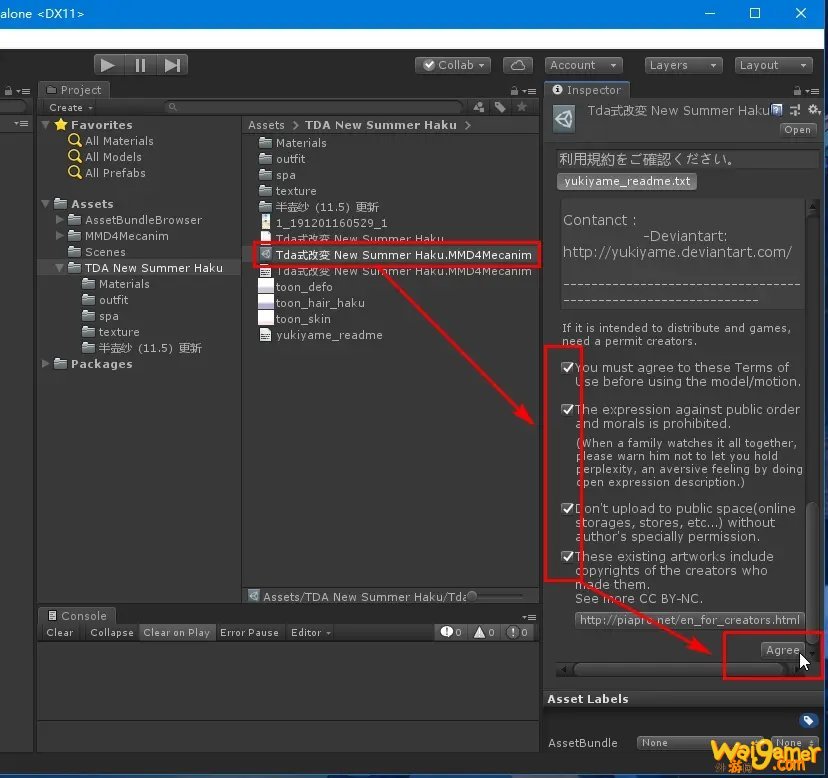Toggle the 'You must agree to these Terms' checkbox
This screenshot has height=778, width=828.
click(568, 367)
